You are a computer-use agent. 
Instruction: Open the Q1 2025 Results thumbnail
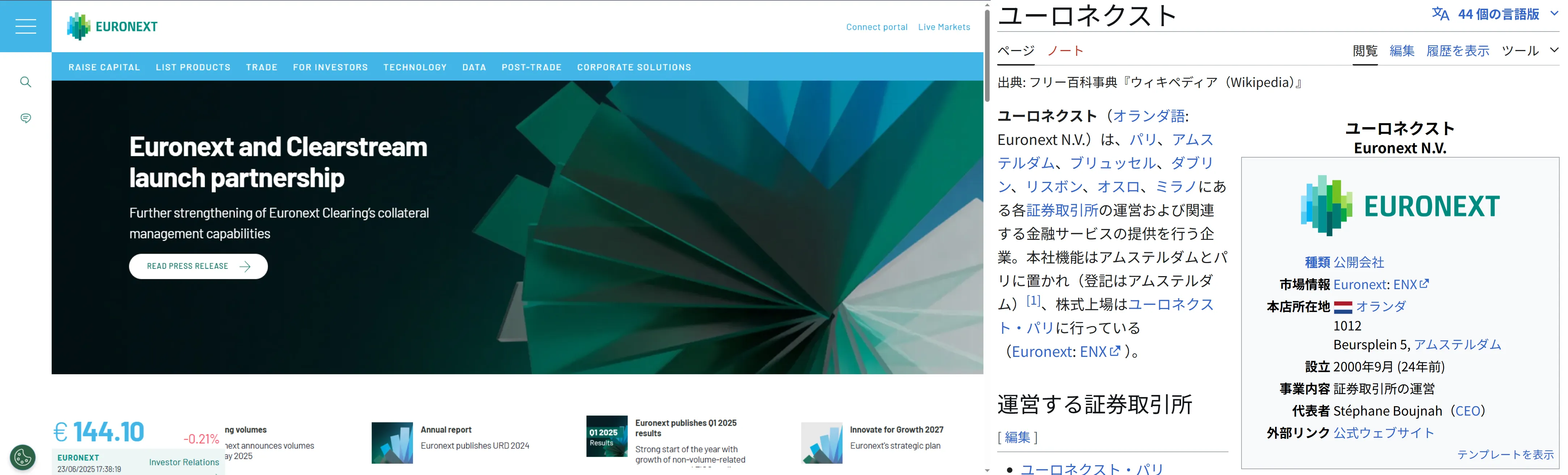pos(606,436)
